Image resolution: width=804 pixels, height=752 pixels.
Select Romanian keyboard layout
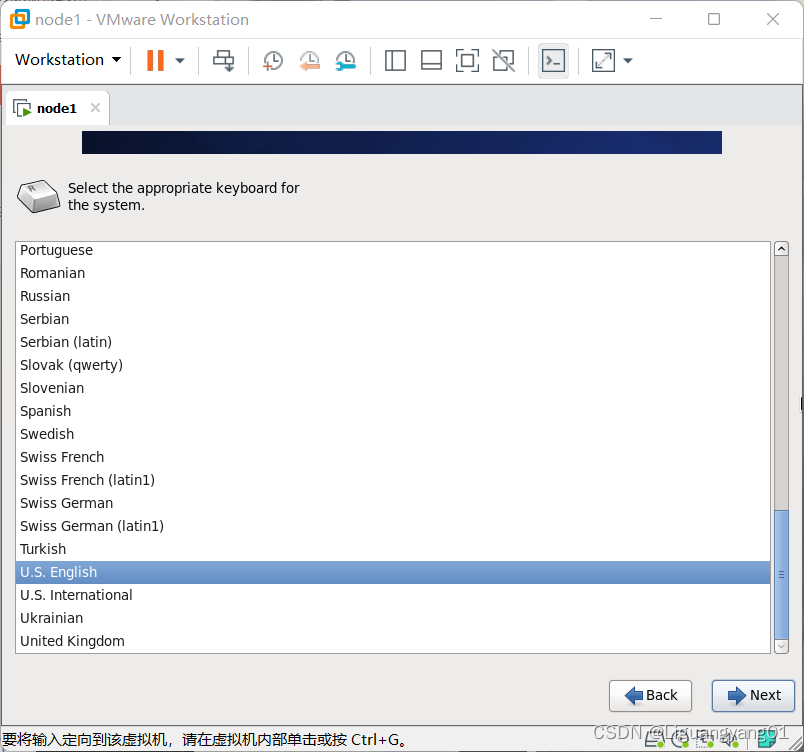(x=393, y=273)
